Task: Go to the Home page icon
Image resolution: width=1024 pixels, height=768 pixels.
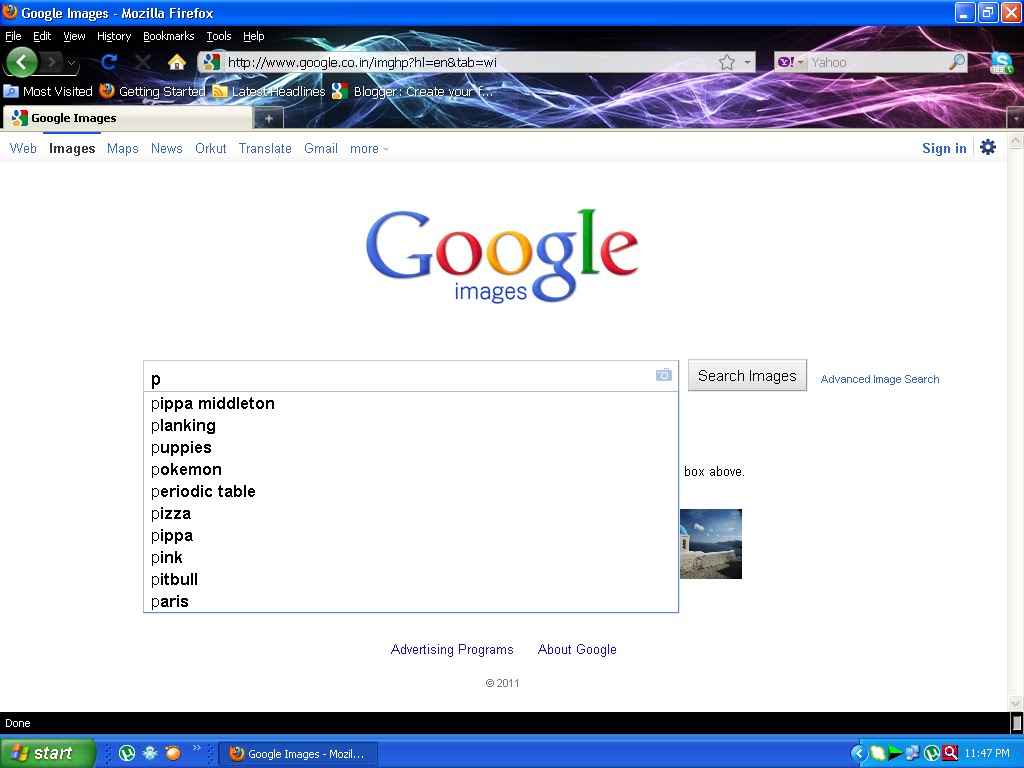Action: coord(176,62)
